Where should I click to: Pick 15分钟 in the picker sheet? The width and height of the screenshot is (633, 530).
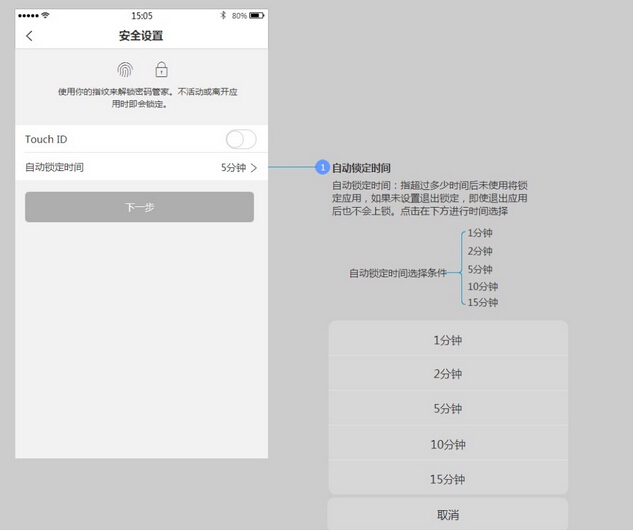tap(448, 479)
